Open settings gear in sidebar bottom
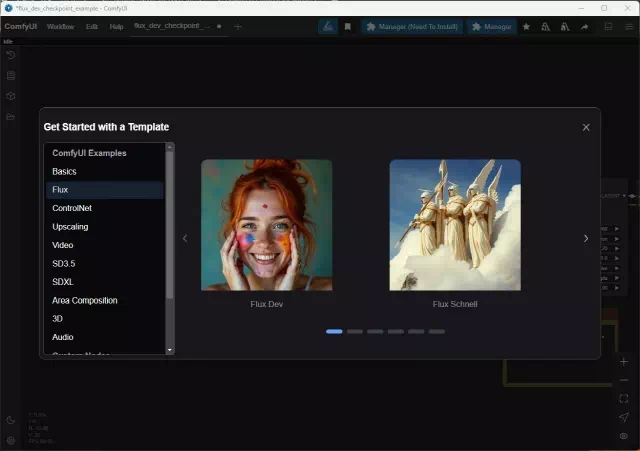The width and height of the screenshot is (640, 451). point(11,440)
